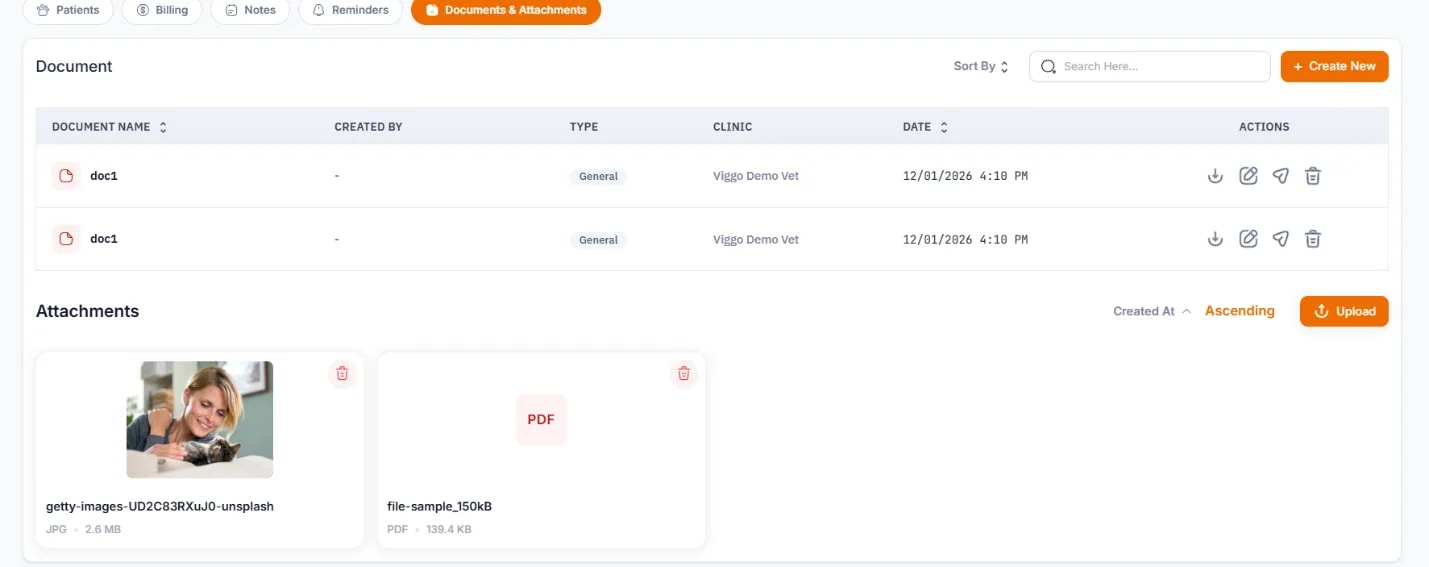Image resolution: width=1429 pixels, height=567 pixels.
Task: Click the 2.6 MB size label
Action: pyautogui.click(x=103, y=529)
